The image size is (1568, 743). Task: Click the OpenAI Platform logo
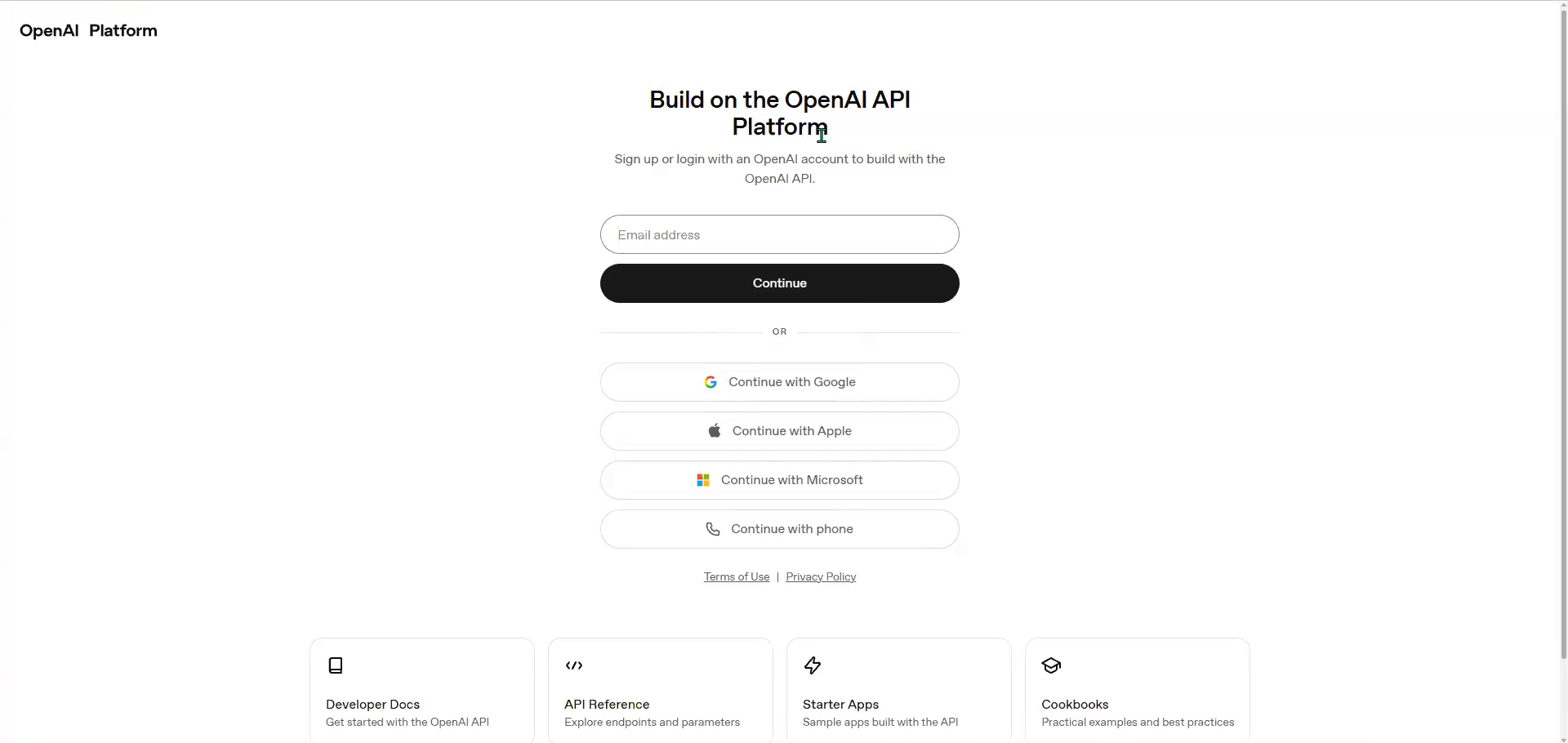[x=88, y=31]
